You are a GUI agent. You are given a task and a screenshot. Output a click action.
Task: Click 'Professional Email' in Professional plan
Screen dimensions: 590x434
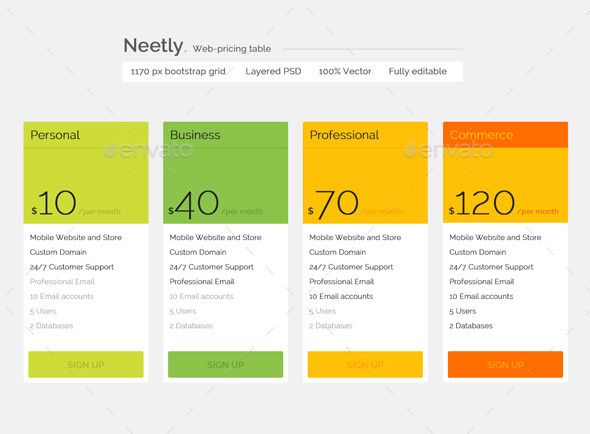pos(341,282)
